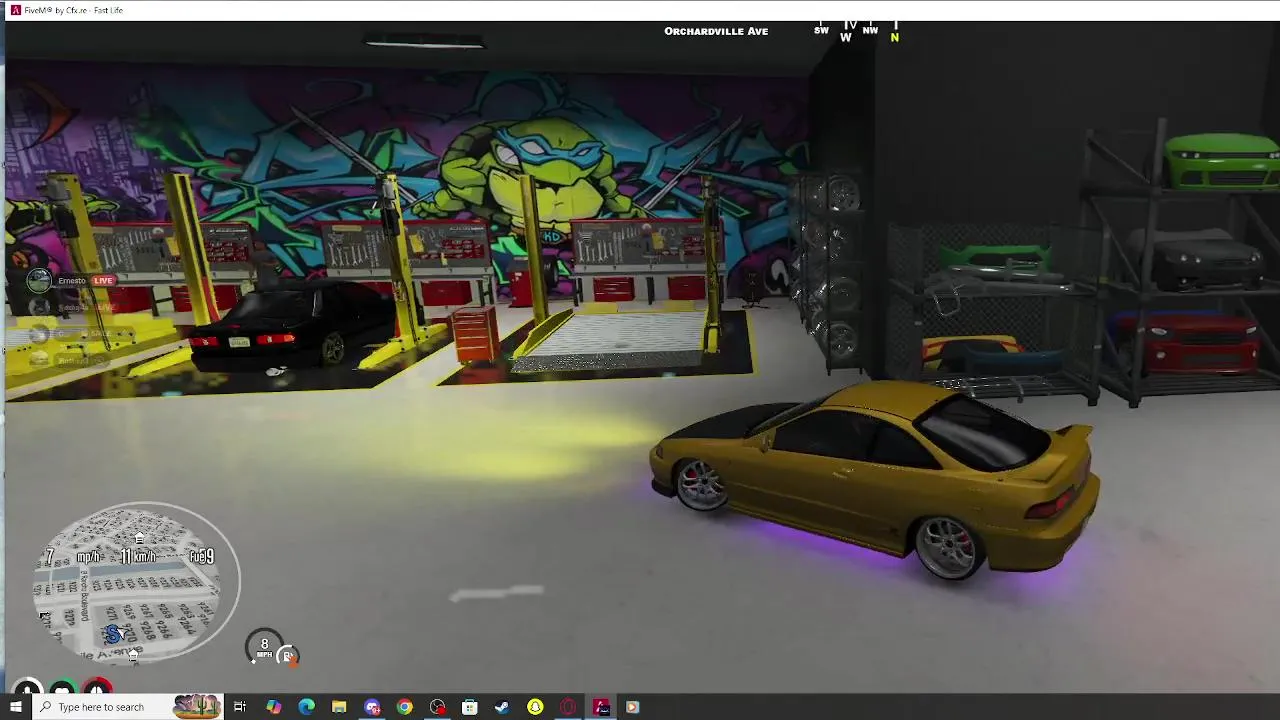The width and height of the screenshot is (1280, 720).
Task: Open Snapchat from the taskbar
Action: coord(535,707)
